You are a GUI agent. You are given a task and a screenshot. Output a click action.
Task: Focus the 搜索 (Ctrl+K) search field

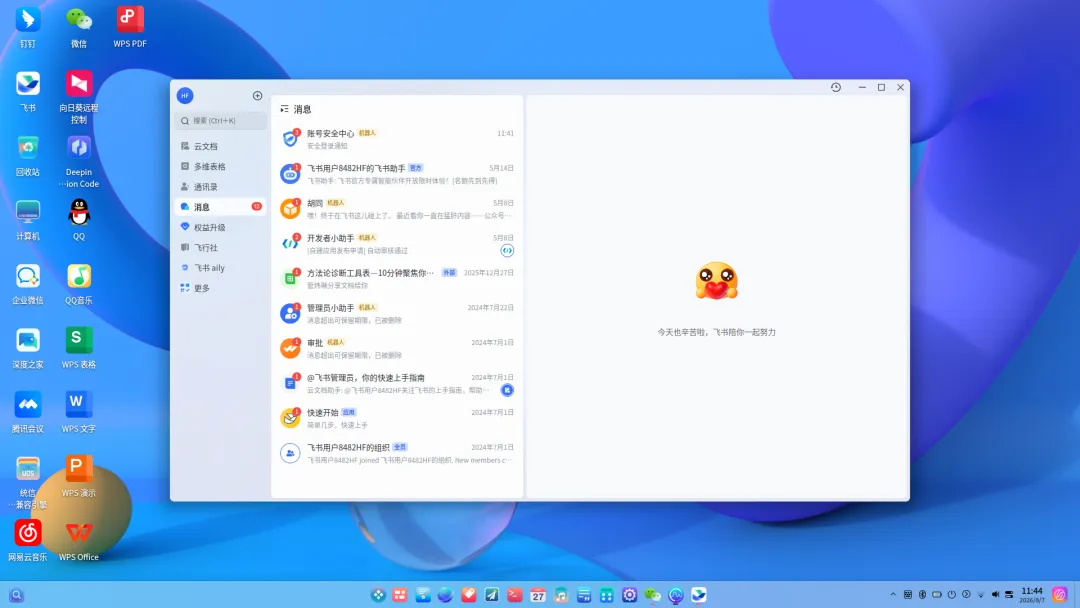220,120
